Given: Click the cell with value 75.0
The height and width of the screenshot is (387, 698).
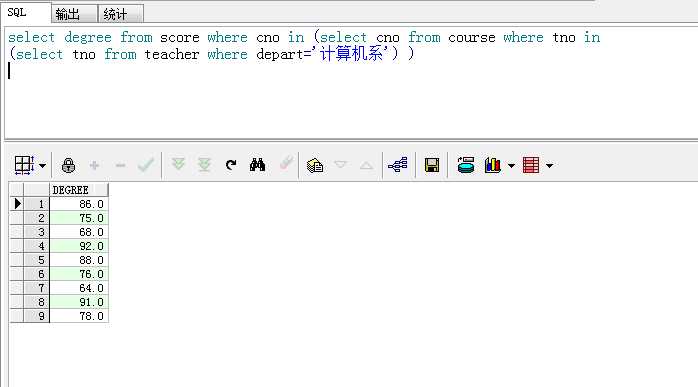Looking at the screenshot, I should point(79,218).
